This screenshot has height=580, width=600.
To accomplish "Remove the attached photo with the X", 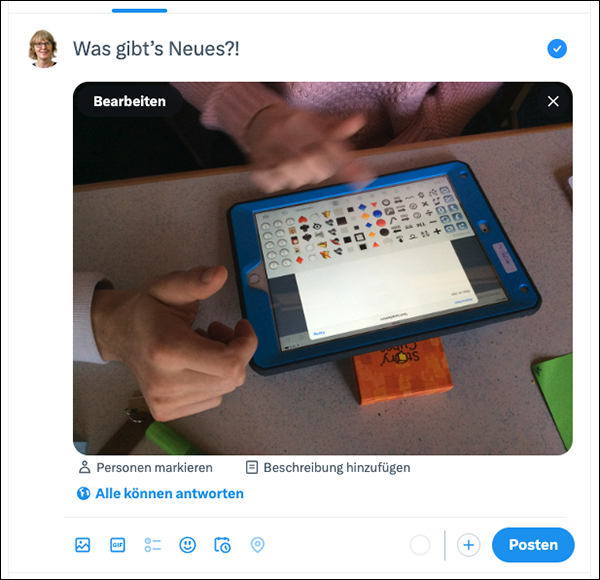I will 553,101.
